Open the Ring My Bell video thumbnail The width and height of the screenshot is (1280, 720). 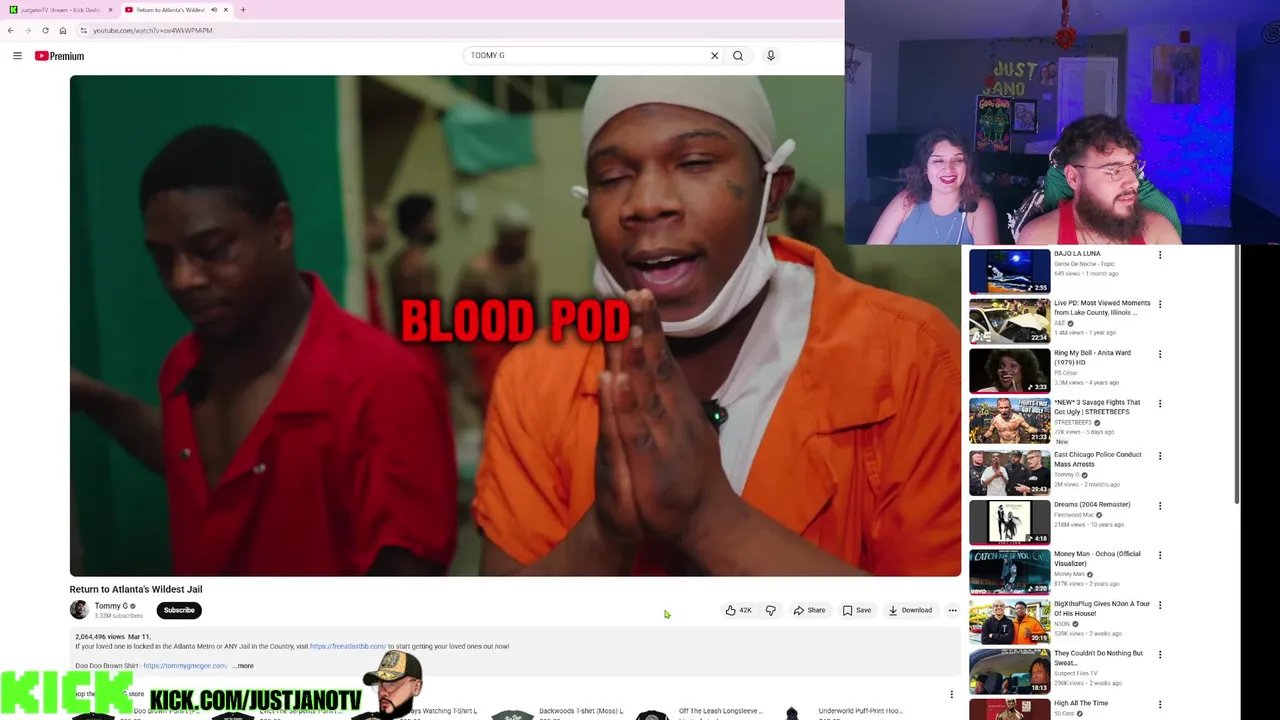pyautogui.click(x=1010, y=370)
